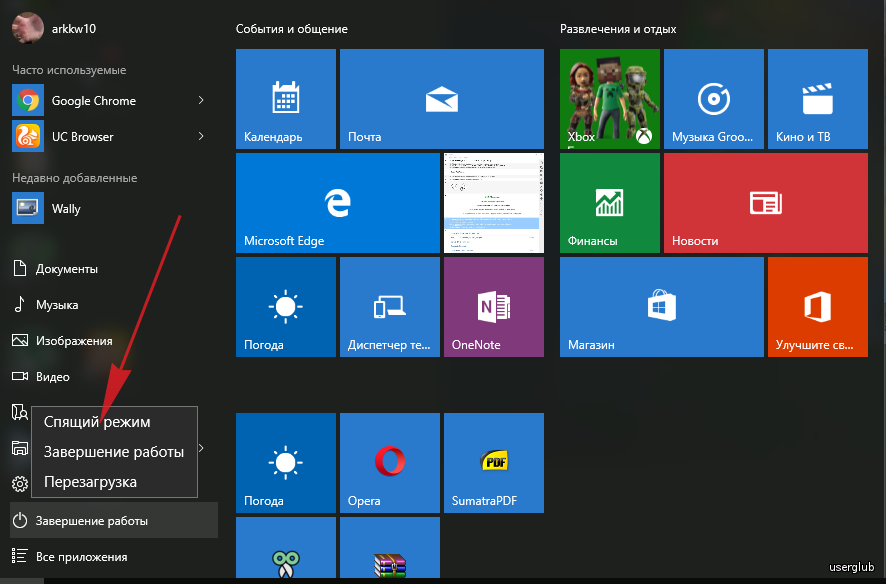This screenshot has width=886, height=584.
Task: Open the Погода tile below Microsoft Edge
Action: tap(286, 307)
